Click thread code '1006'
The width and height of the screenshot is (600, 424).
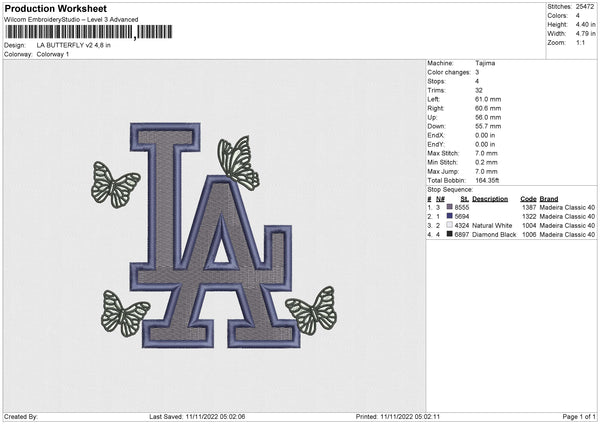pyautogui.click(x=529, y=235)
